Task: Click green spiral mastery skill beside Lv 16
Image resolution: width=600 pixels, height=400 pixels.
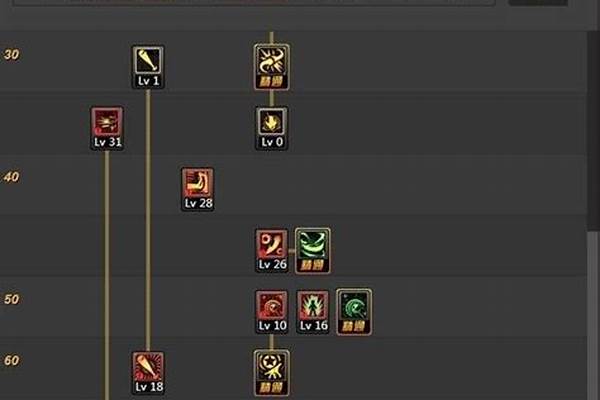Action: point(354,312)
